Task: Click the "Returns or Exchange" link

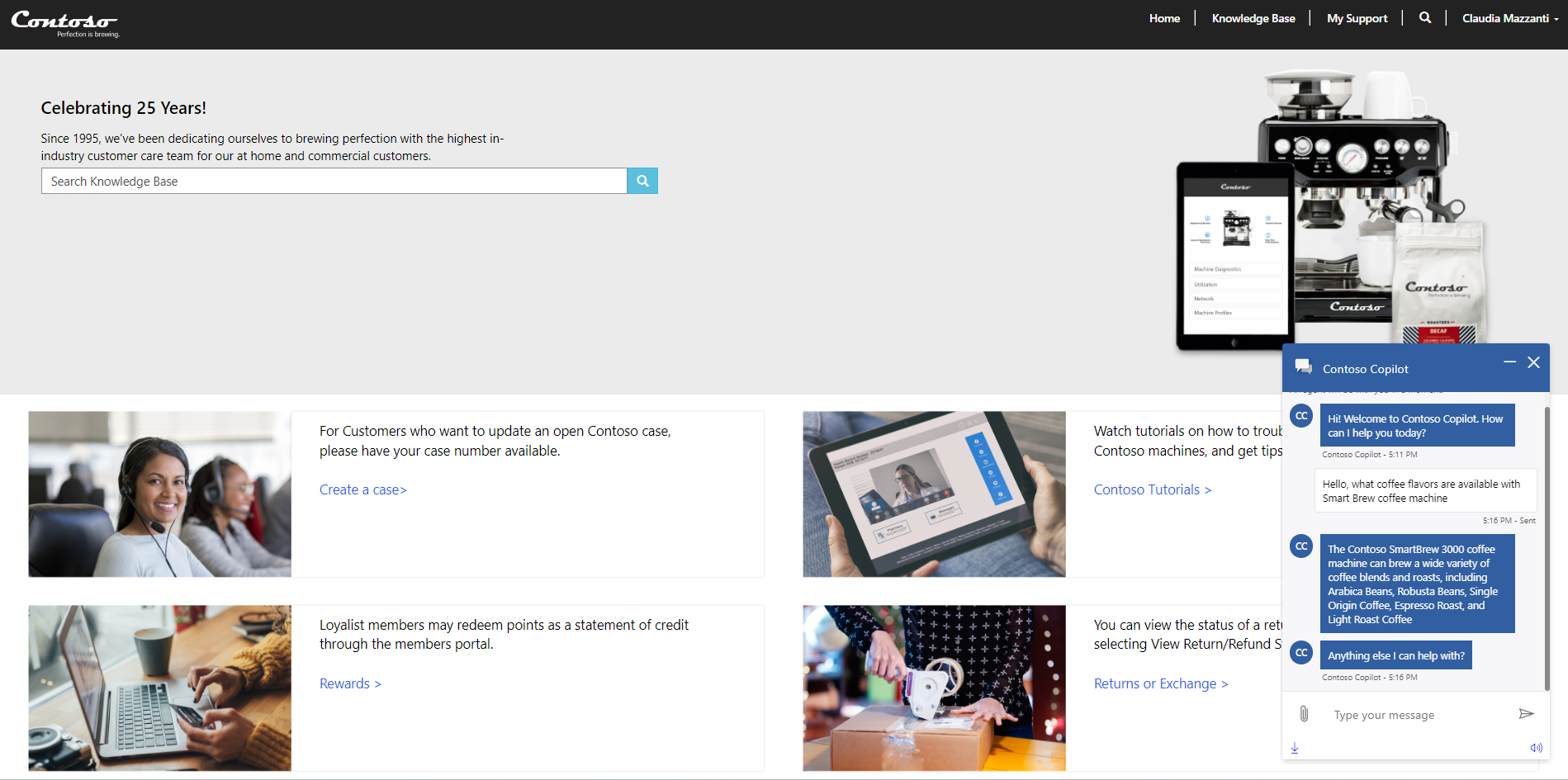Action: click(1161, 683)
